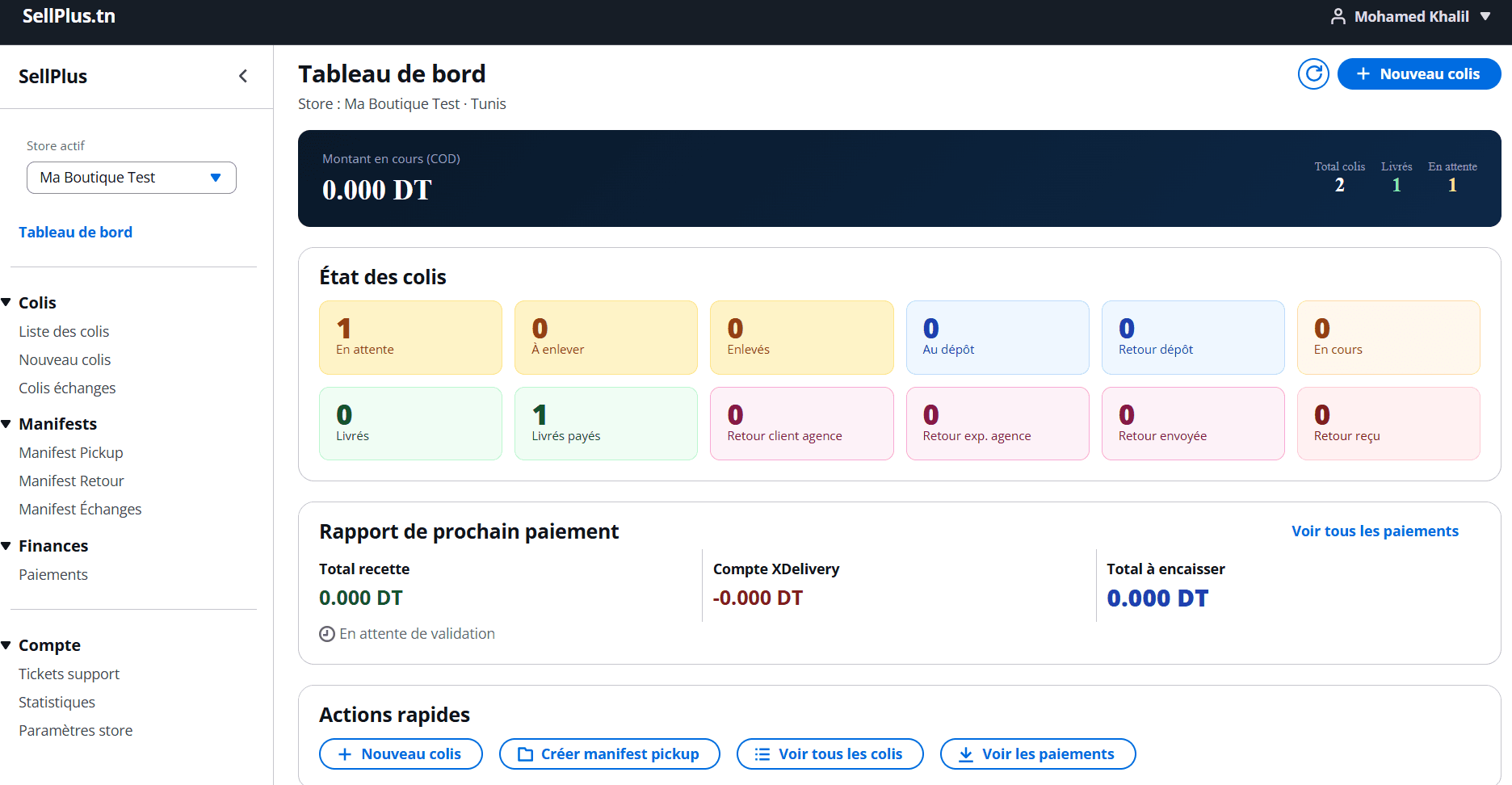
Task: Click Voir tous les colis button
Action: (829, 754)
